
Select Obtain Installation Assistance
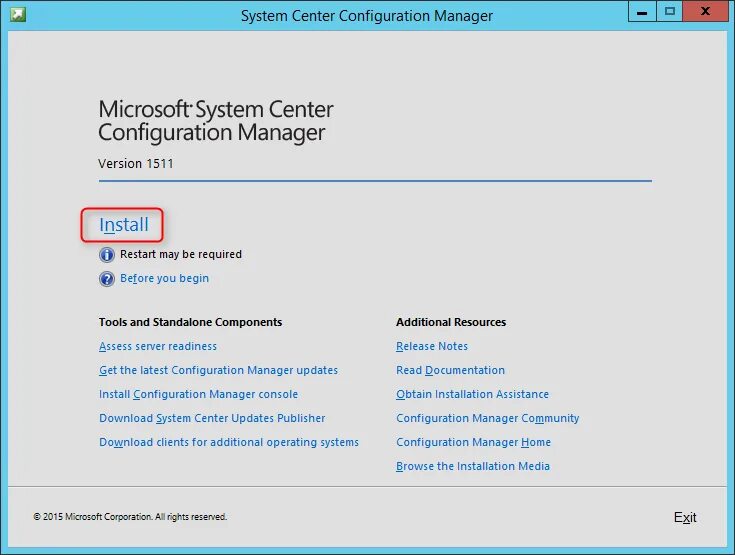click(472, 395)
